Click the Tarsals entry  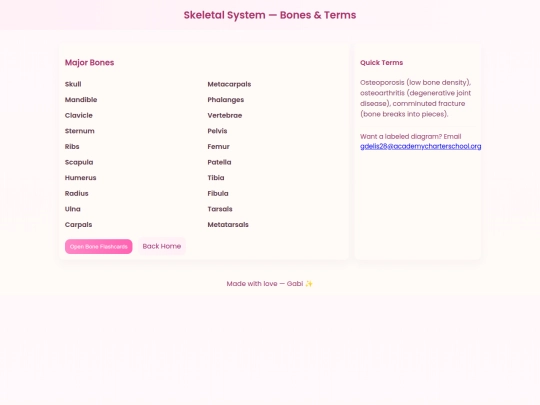point(220,209)
